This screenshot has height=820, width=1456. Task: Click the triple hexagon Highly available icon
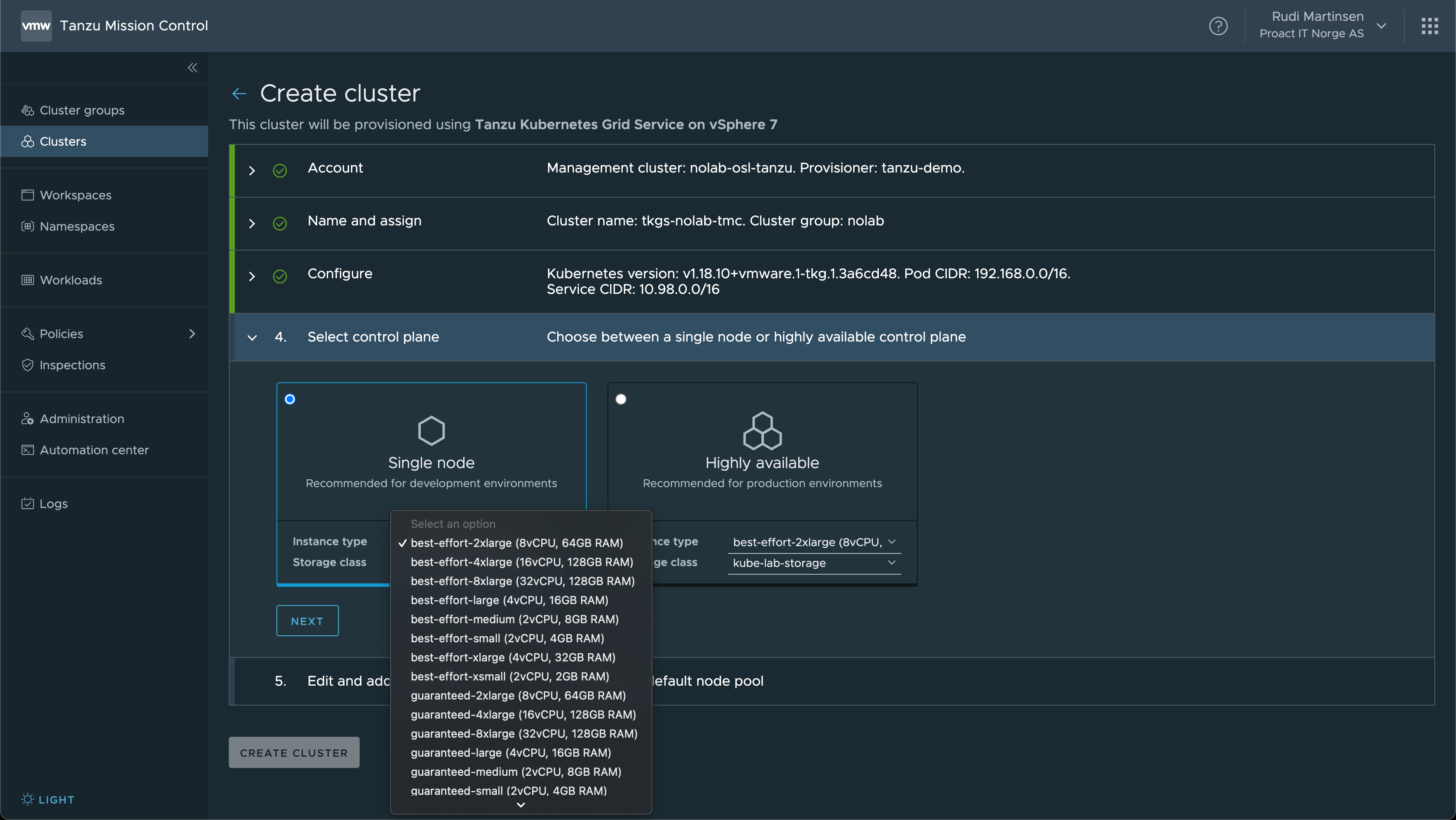pyautogui.click(x=762, y=431)
